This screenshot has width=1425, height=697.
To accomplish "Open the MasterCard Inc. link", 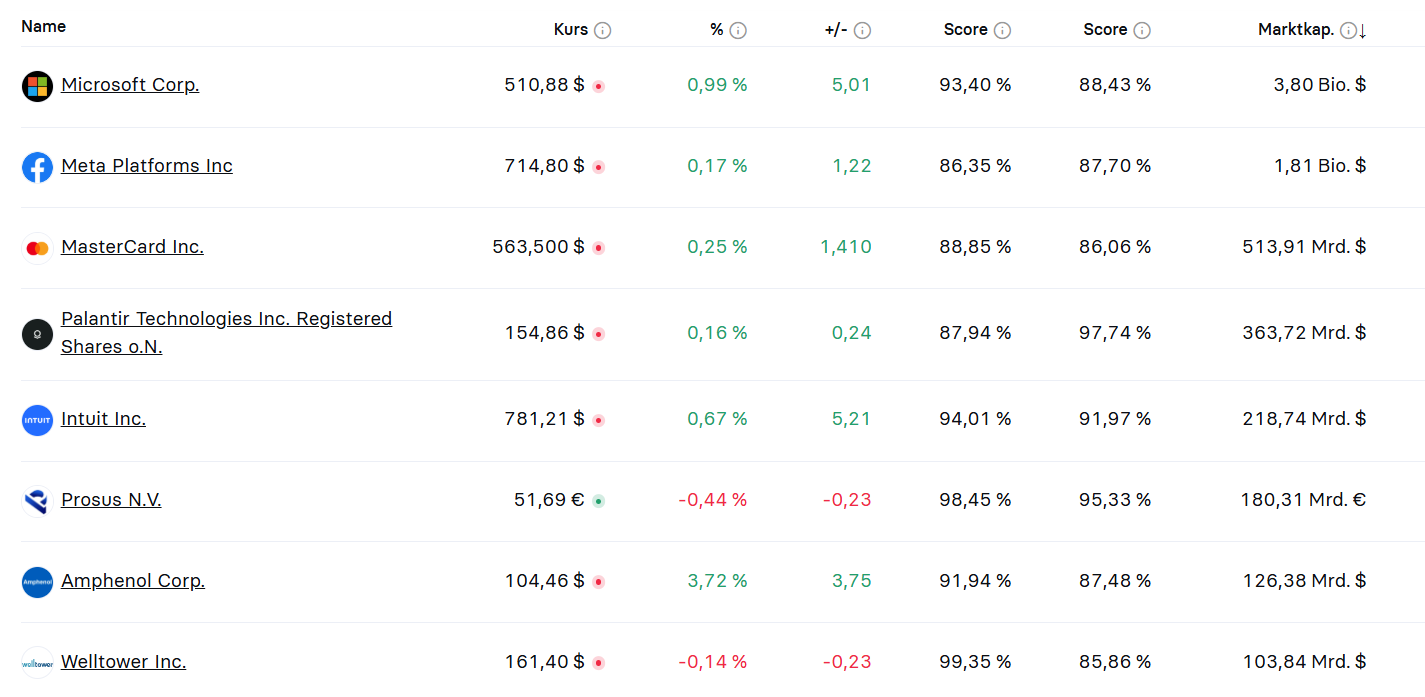I will click(x=132, y=247).
